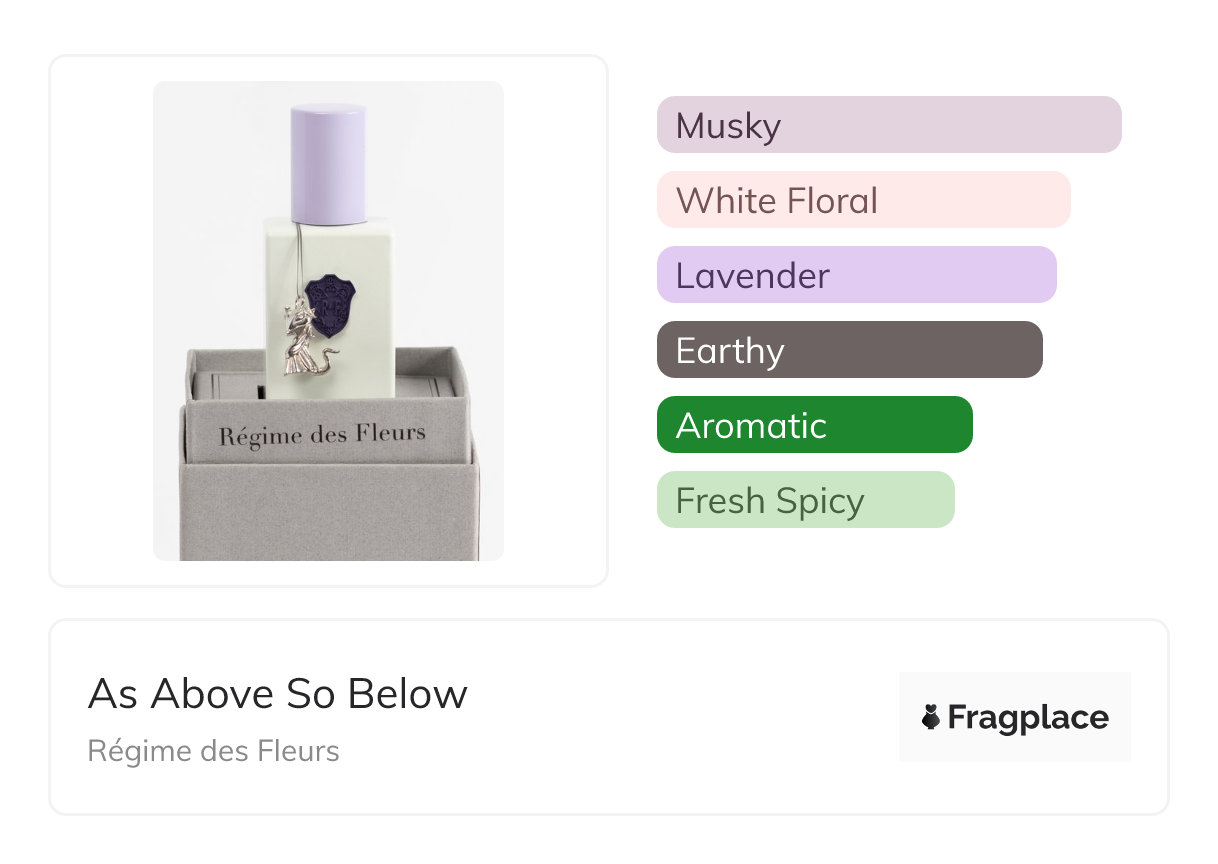
Task: Click the Fresh Spicy accord bar
Action: pos(805,500)
